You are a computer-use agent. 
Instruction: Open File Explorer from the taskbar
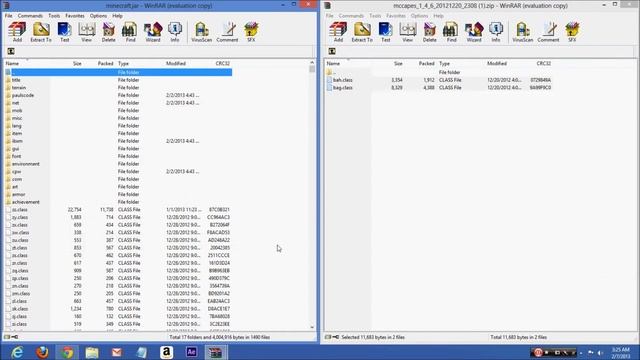pyautogui.click(x=92, y=352)
